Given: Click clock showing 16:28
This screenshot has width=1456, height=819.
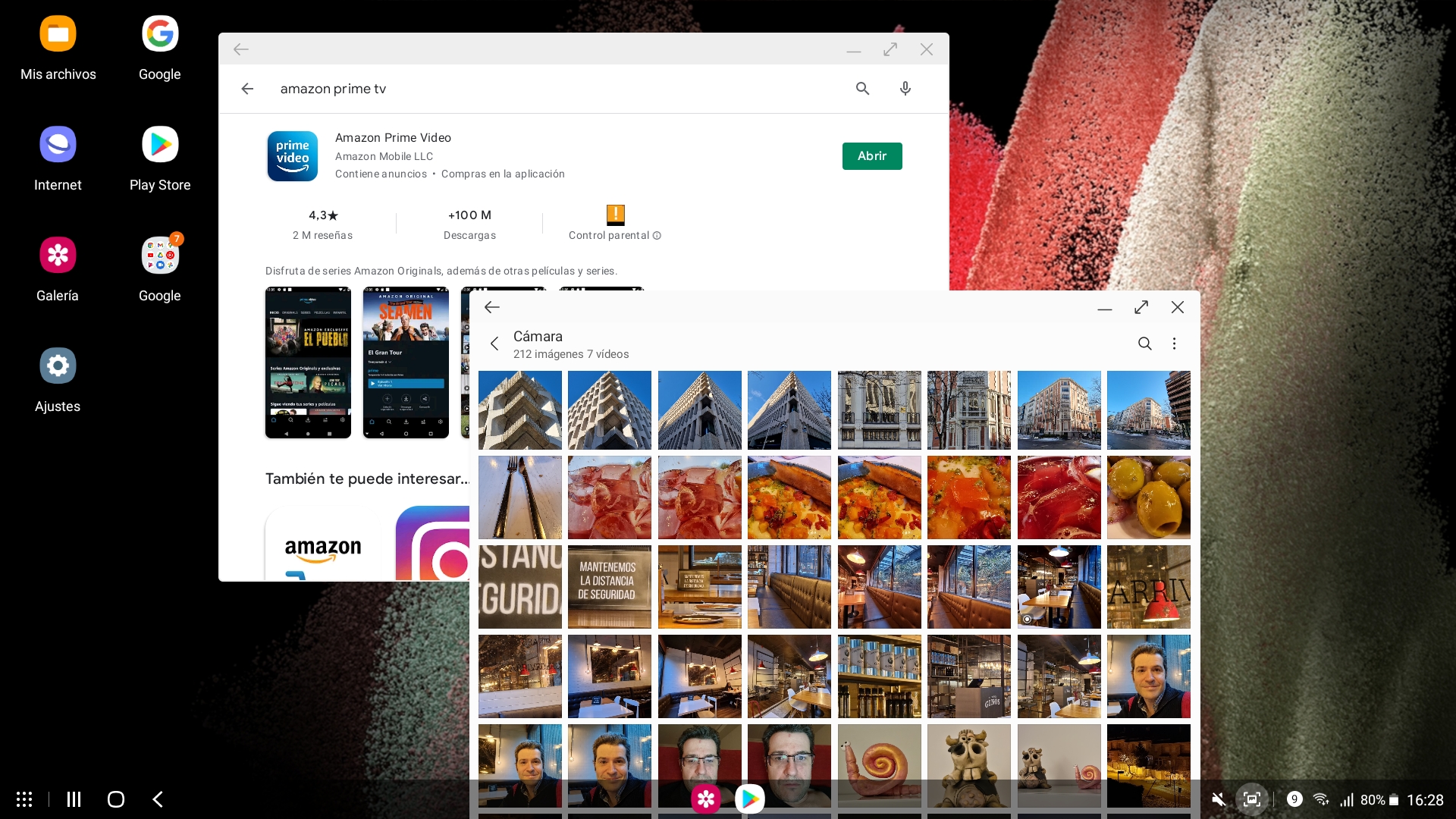Looking at the screenshot, I should (1425, 800).
